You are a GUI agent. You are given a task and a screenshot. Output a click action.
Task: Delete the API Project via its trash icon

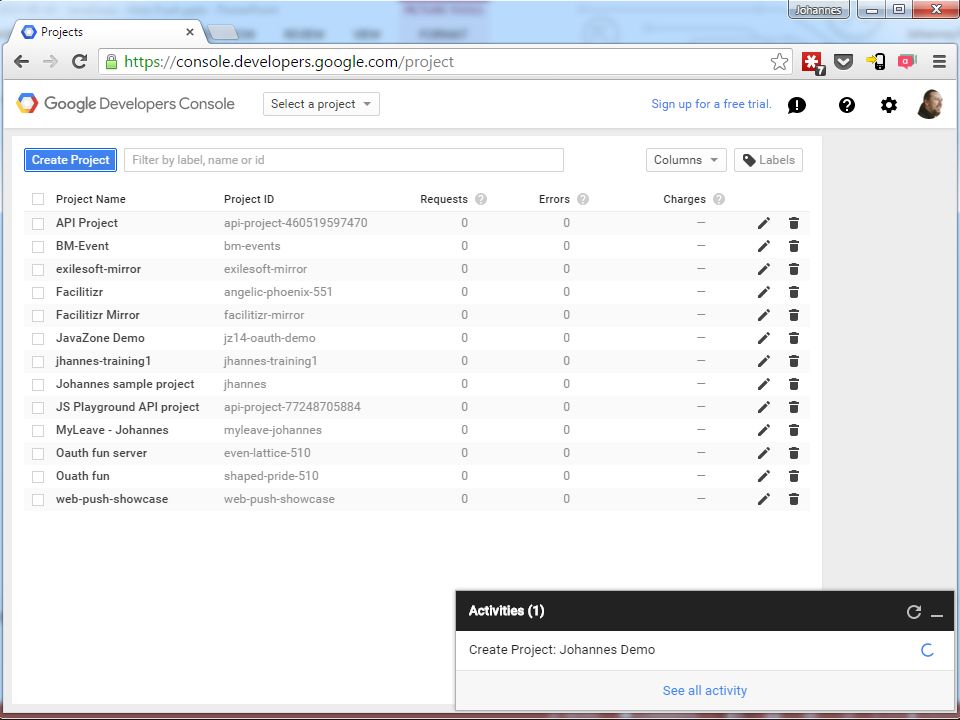click(793, 223)
